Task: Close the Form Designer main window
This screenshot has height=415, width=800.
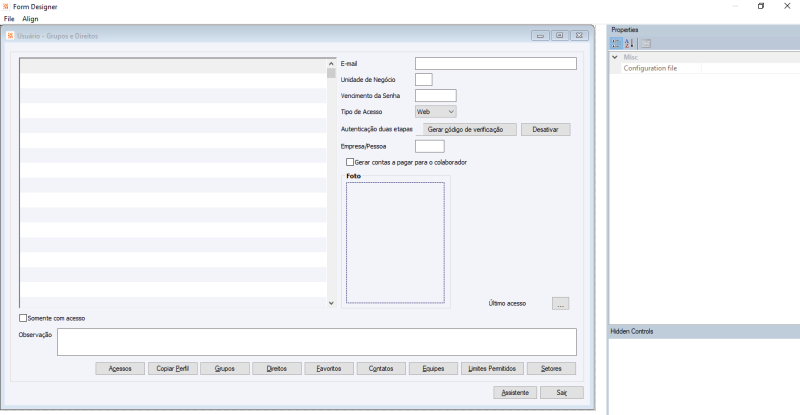Action: (787, 6)
